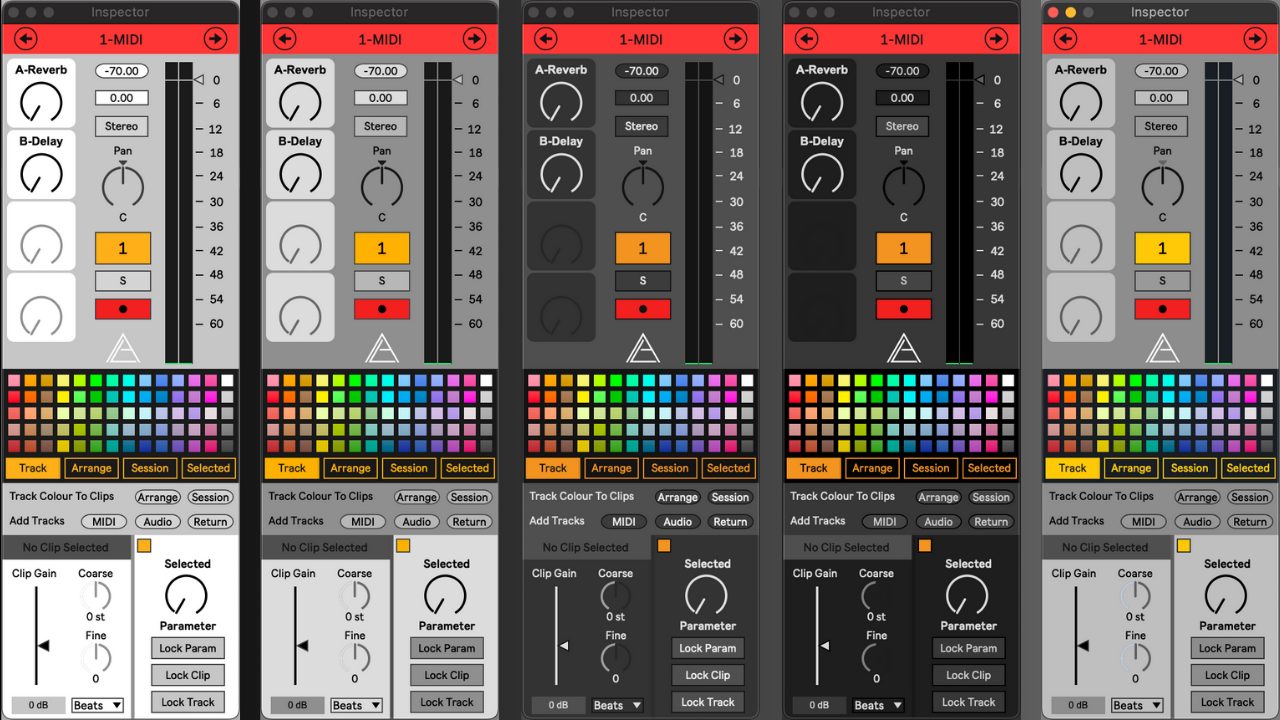Pick the white color swatch in the leftmost inspector's palette

click(x=227, y=380)
